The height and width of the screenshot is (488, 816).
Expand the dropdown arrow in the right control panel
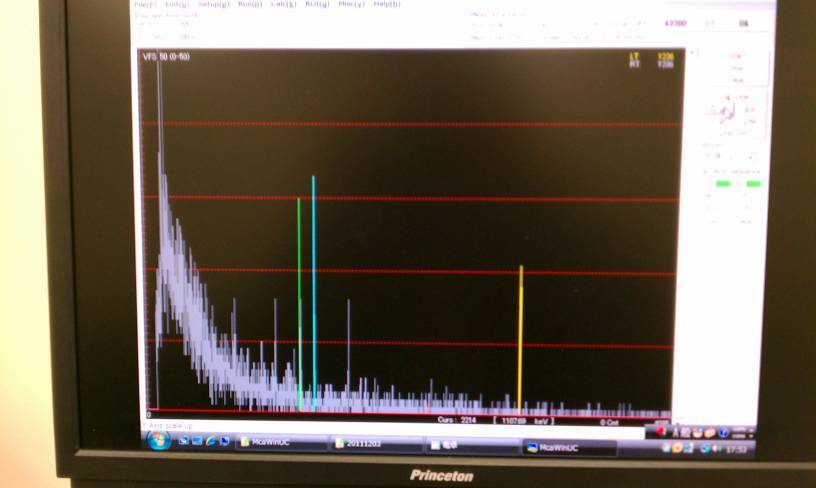click(x=751, y=157)
